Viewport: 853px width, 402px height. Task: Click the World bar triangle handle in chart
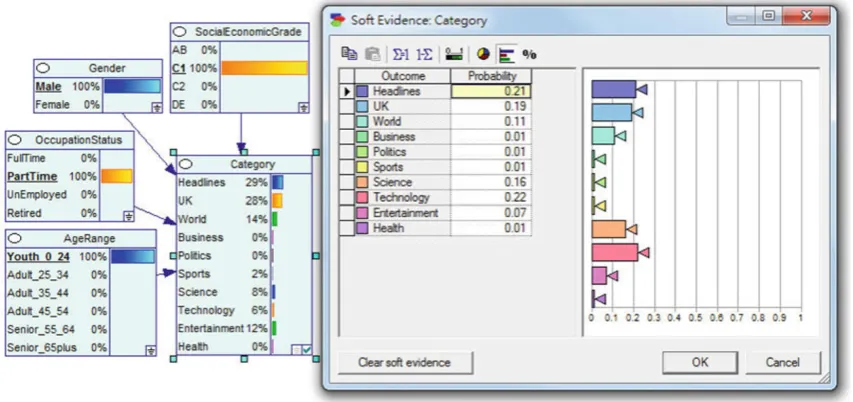click(x=620, y=135)
